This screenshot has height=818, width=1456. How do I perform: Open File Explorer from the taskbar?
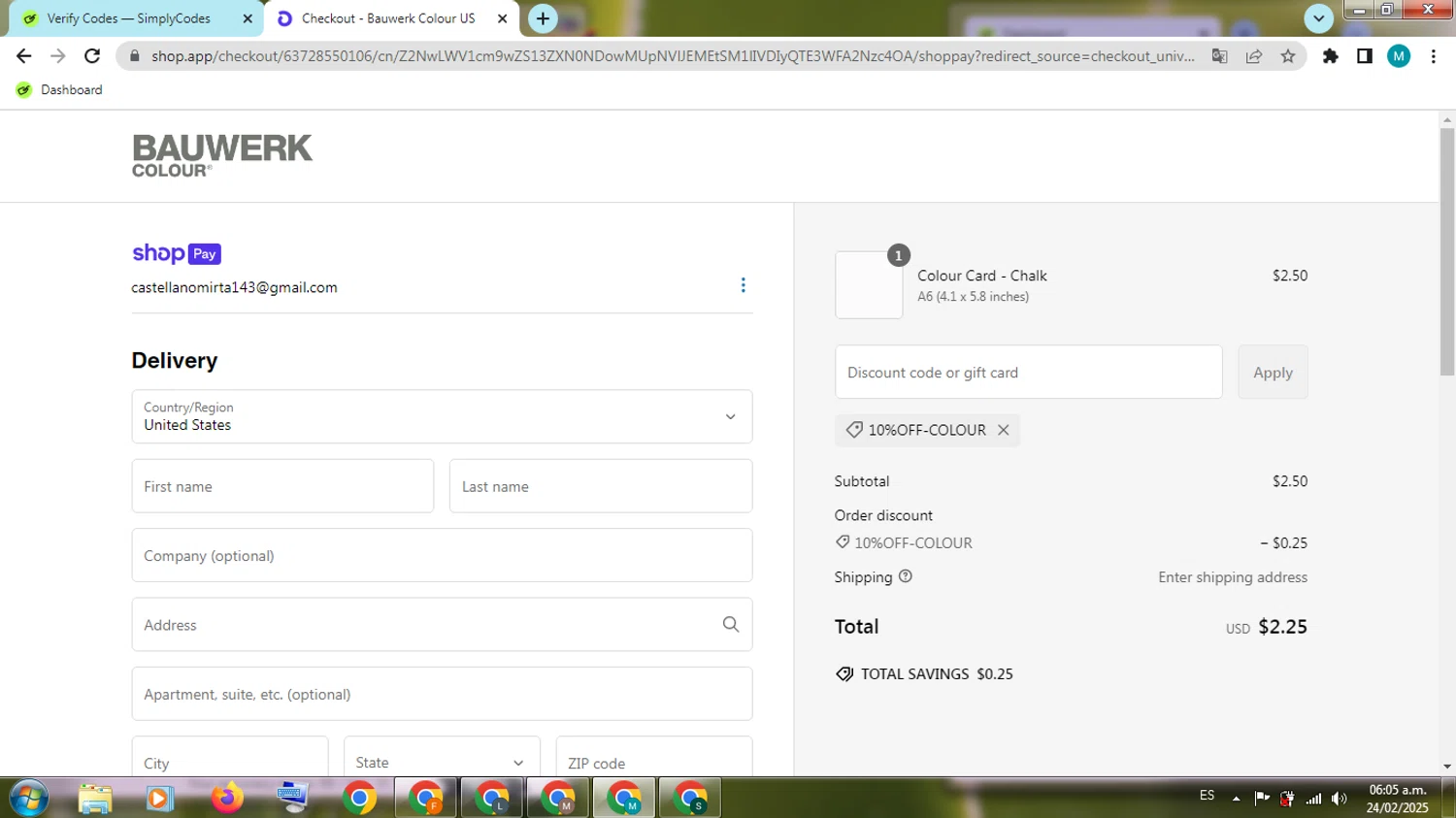pyautogui.click(x=95, y=798)
